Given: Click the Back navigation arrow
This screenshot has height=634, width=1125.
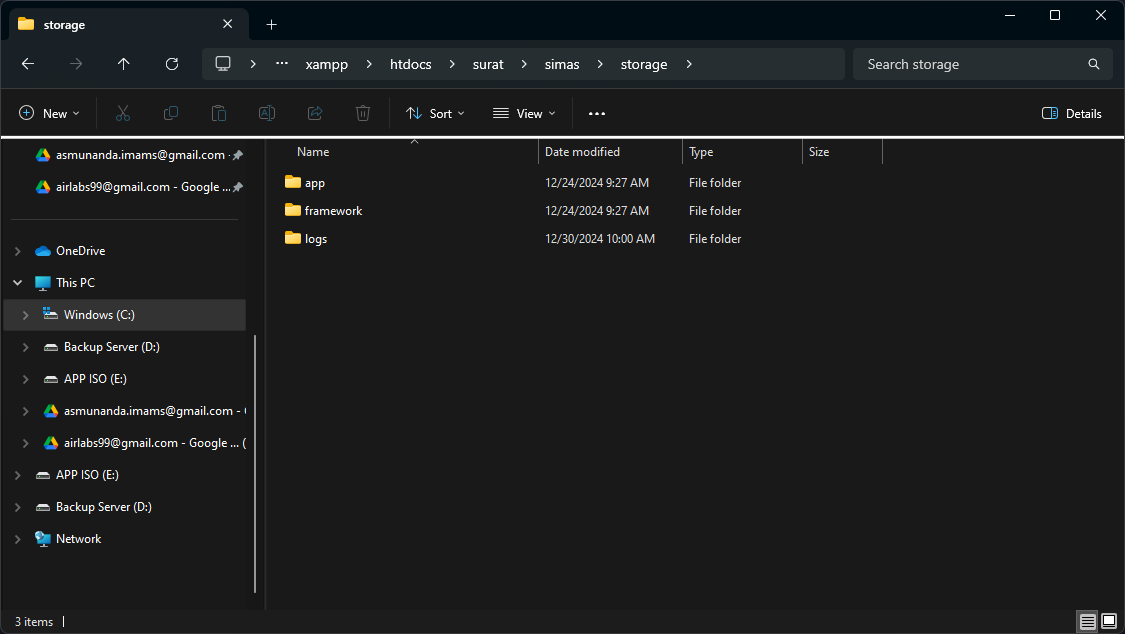Looking at the screenshot, I should pos(28,64).
